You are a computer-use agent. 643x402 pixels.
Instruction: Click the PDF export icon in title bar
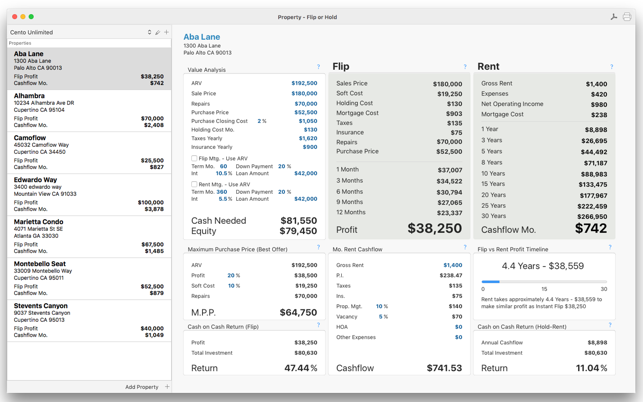[614, 17]
